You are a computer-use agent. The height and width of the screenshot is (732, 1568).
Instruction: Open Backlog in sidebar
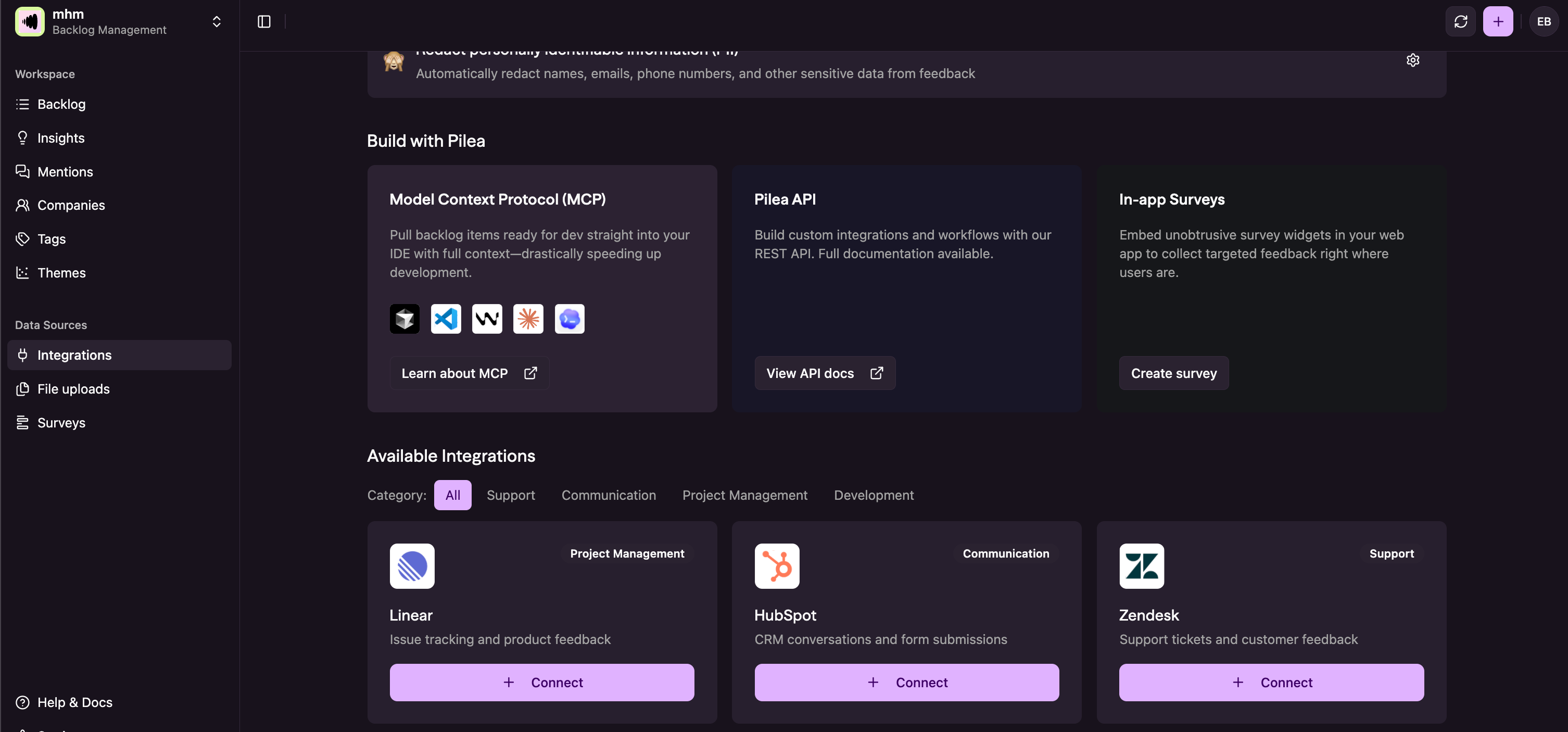[119, 104]
